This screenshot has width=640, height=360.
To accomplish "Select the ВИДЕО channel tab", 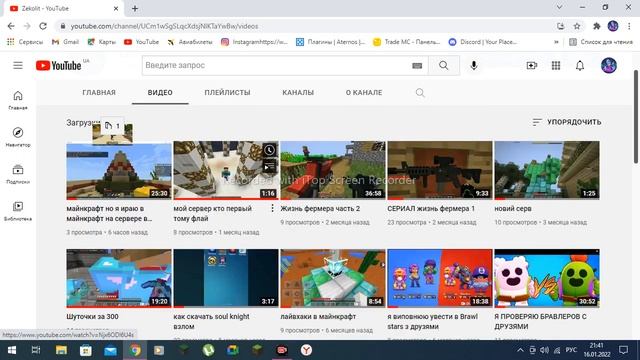I will point(160,93).
